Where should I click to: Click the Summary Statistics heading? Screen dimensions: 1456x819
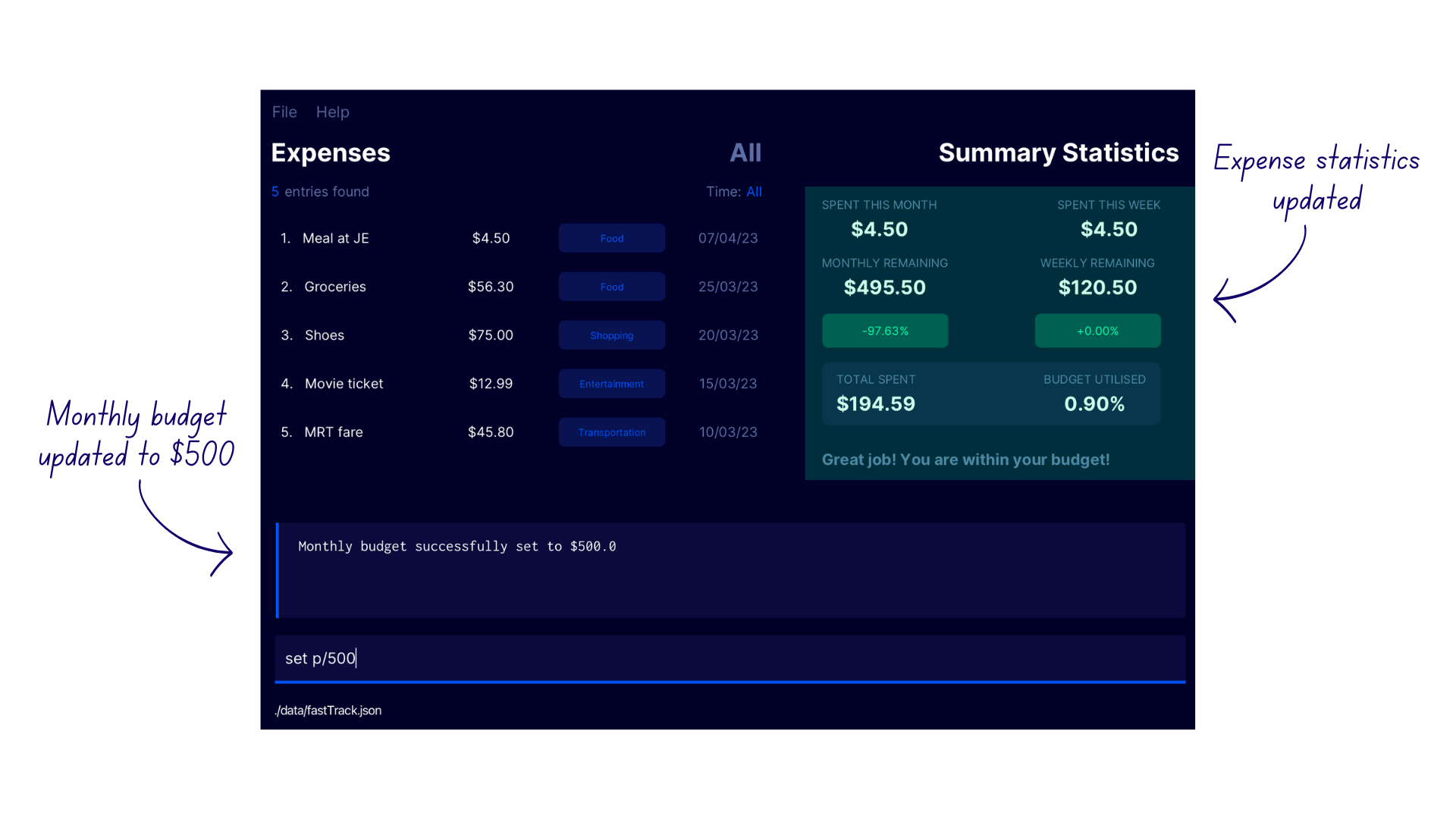click(1059, 152)
